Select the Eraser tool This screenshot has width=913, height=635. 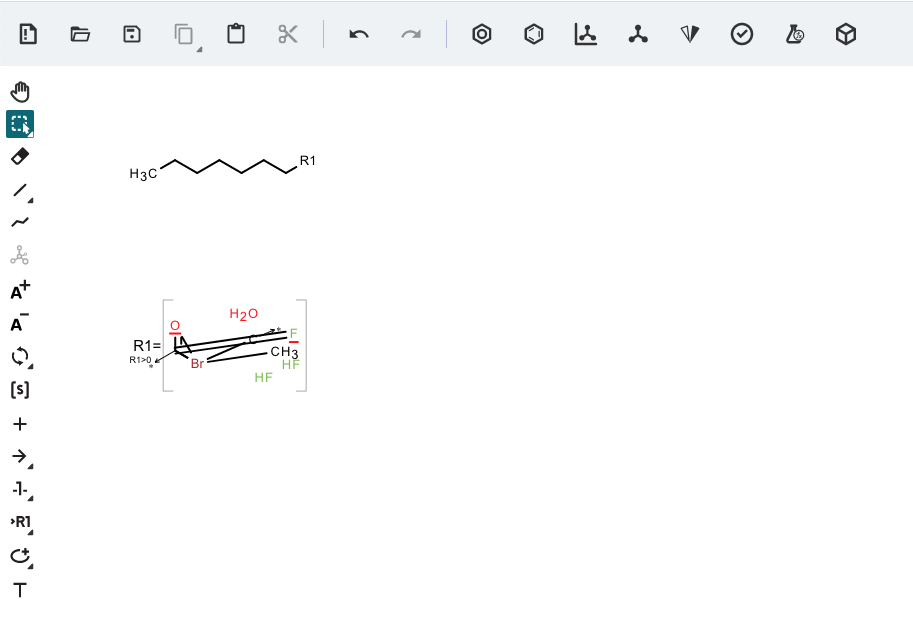coord(20,157)
